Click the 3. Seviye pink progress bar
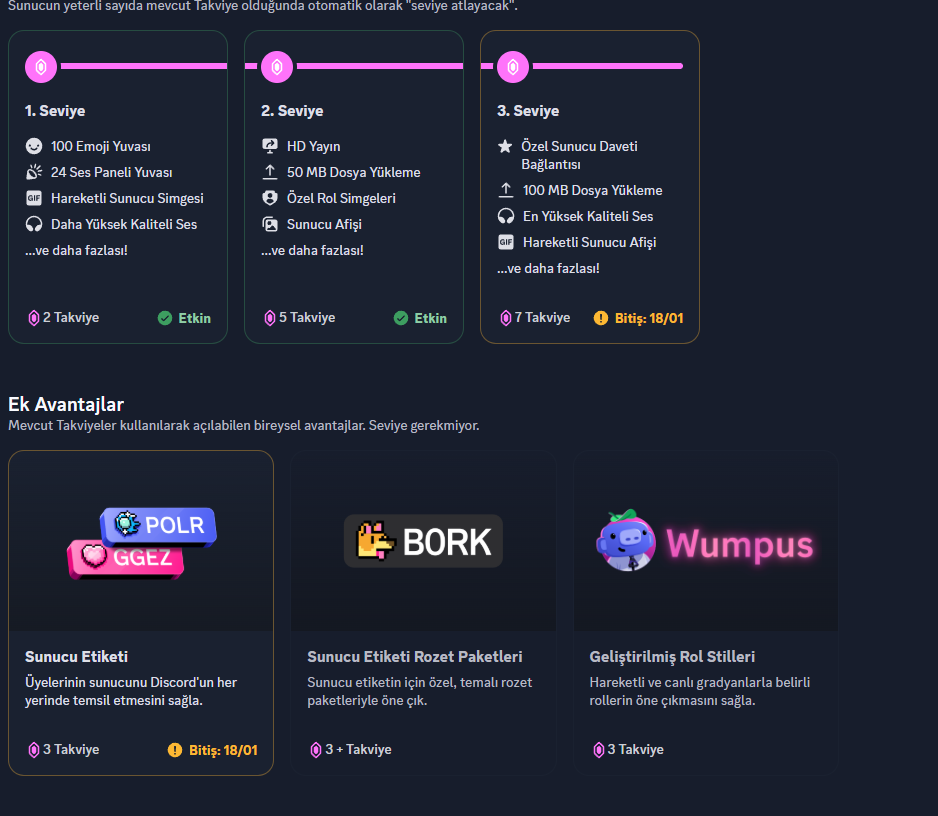938x816 pixels. (608, 66)
